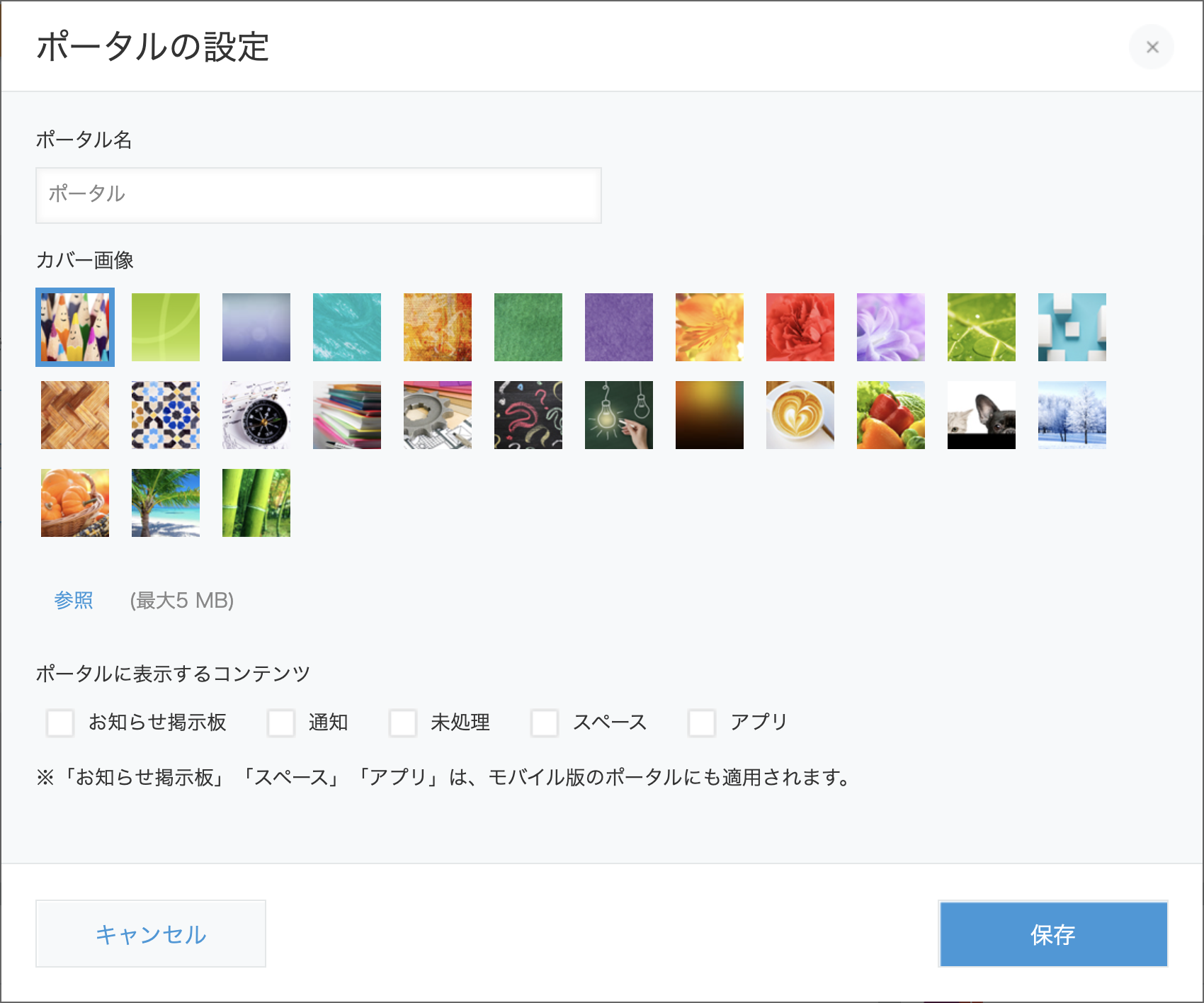Pick the solid purple paper cover
Viewport: 1204px width, 1003px height.
pos(619,327)
